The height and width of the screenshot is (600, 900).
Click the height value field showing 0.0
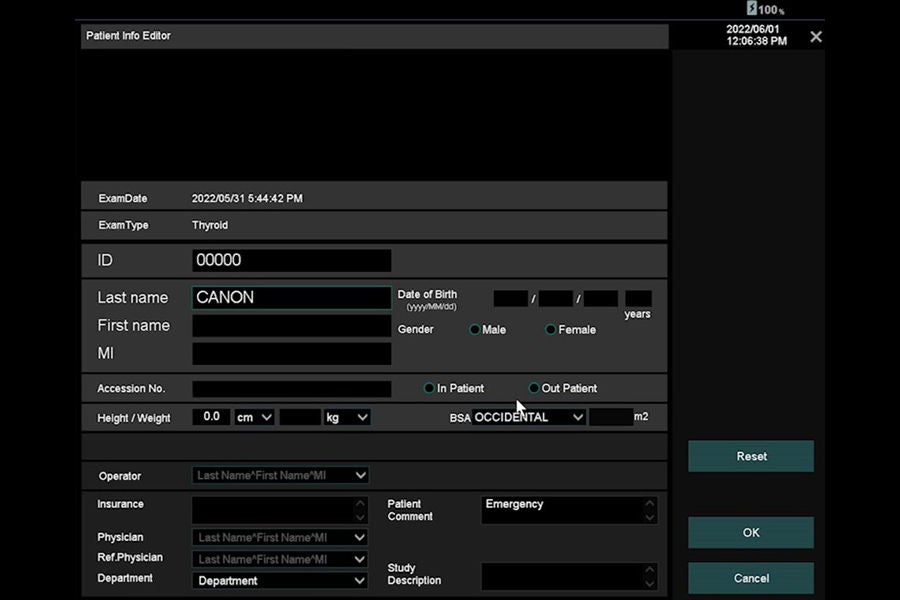pyautogui.click(x=211, y=417)
